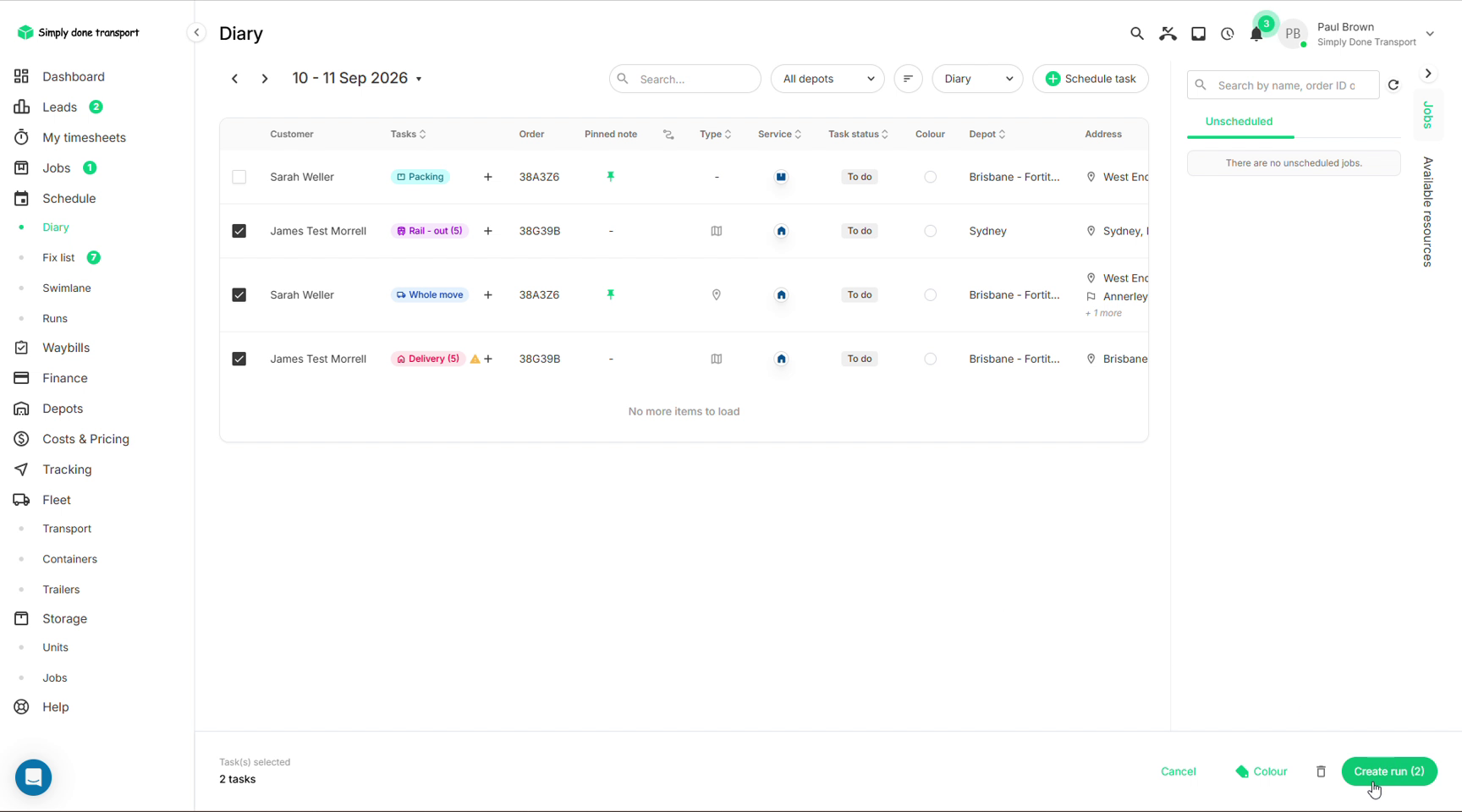Switch to the Unscheduled tab
This screenshot has height=812, width=1462.
click(x=1239, y=121)
